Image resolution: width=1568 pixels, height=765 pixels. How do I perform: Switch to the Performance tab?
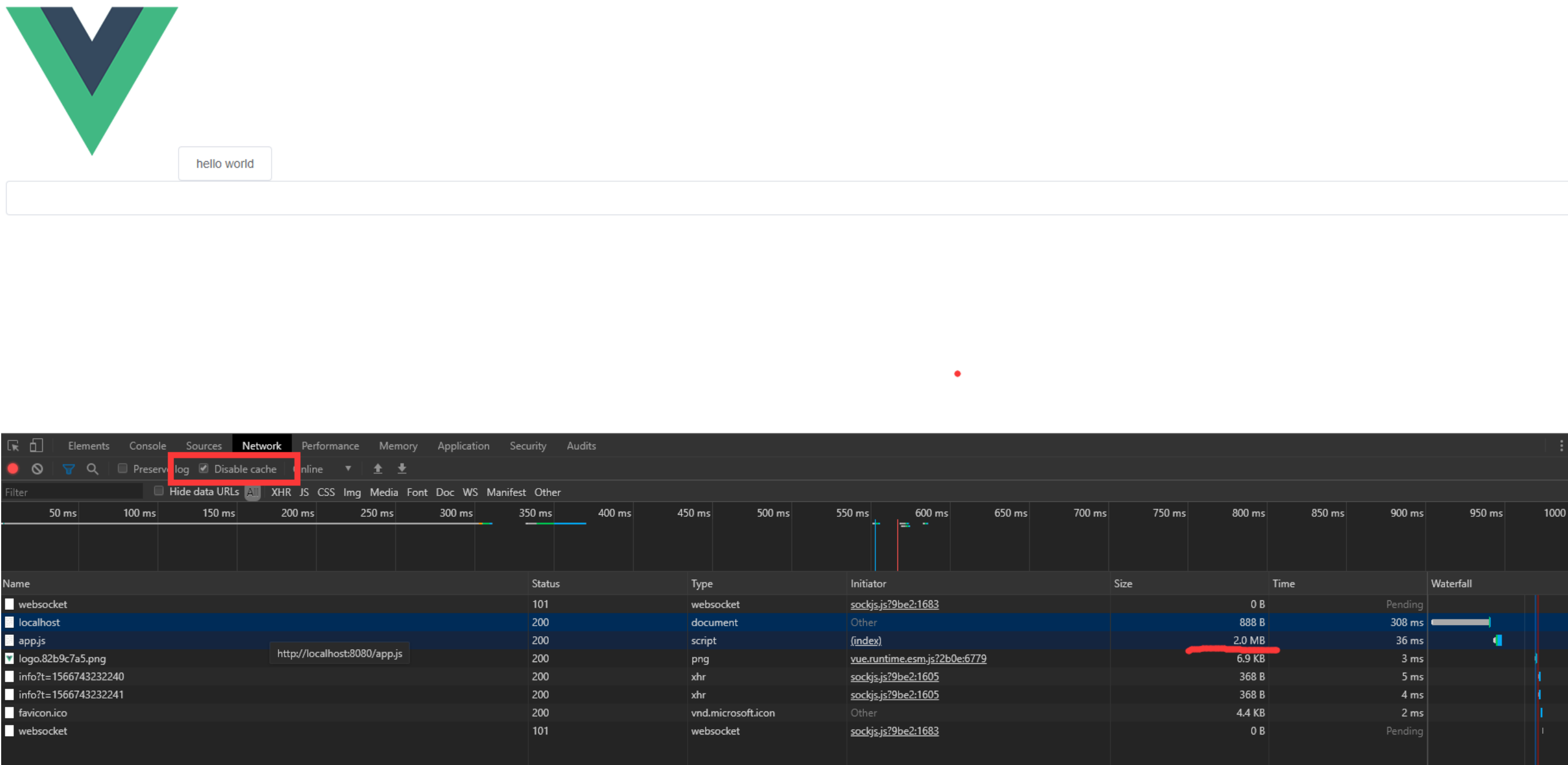click(330, 445)
